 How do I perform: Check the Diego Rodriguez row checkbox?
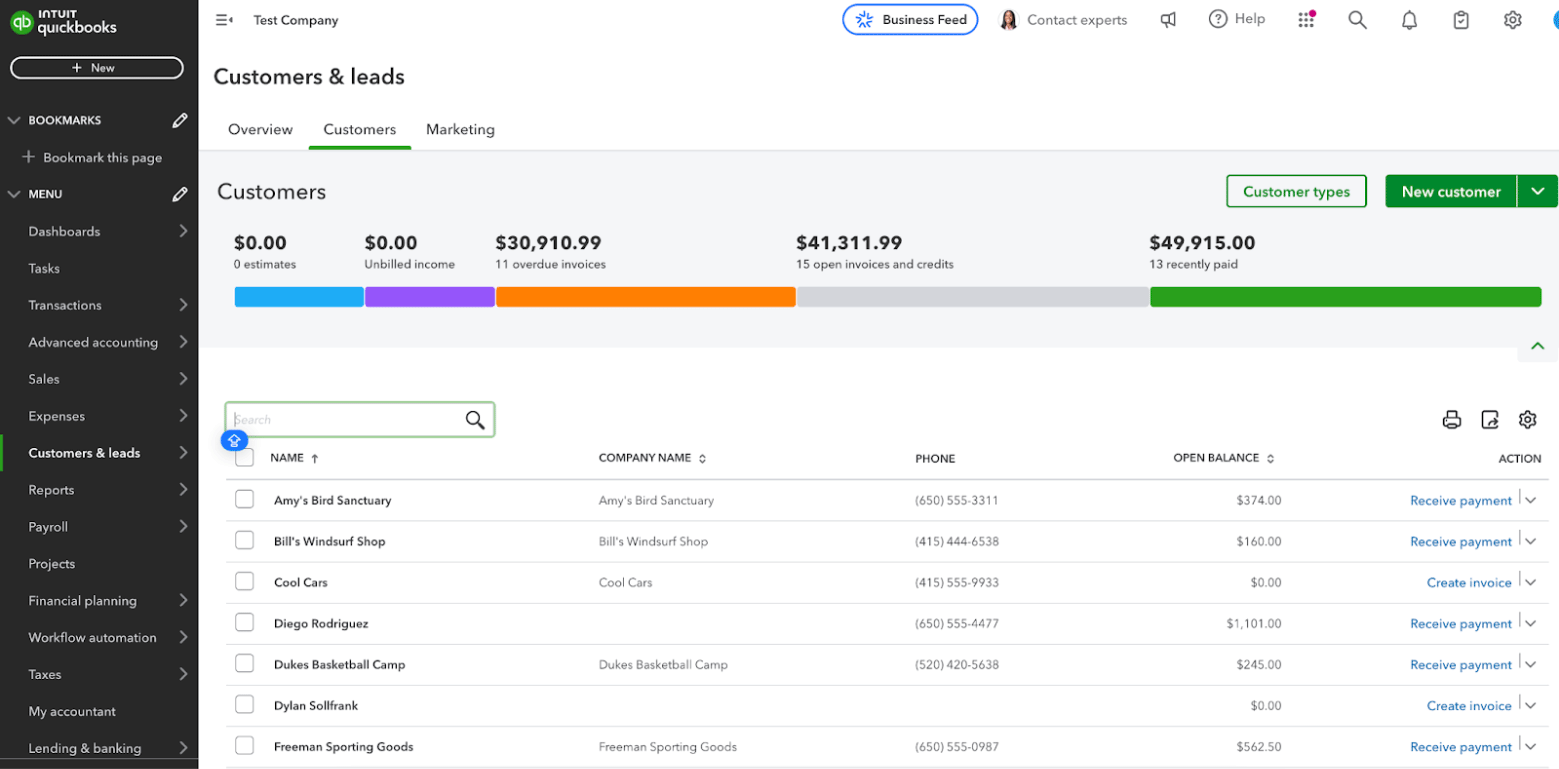[x=245, y=622]
